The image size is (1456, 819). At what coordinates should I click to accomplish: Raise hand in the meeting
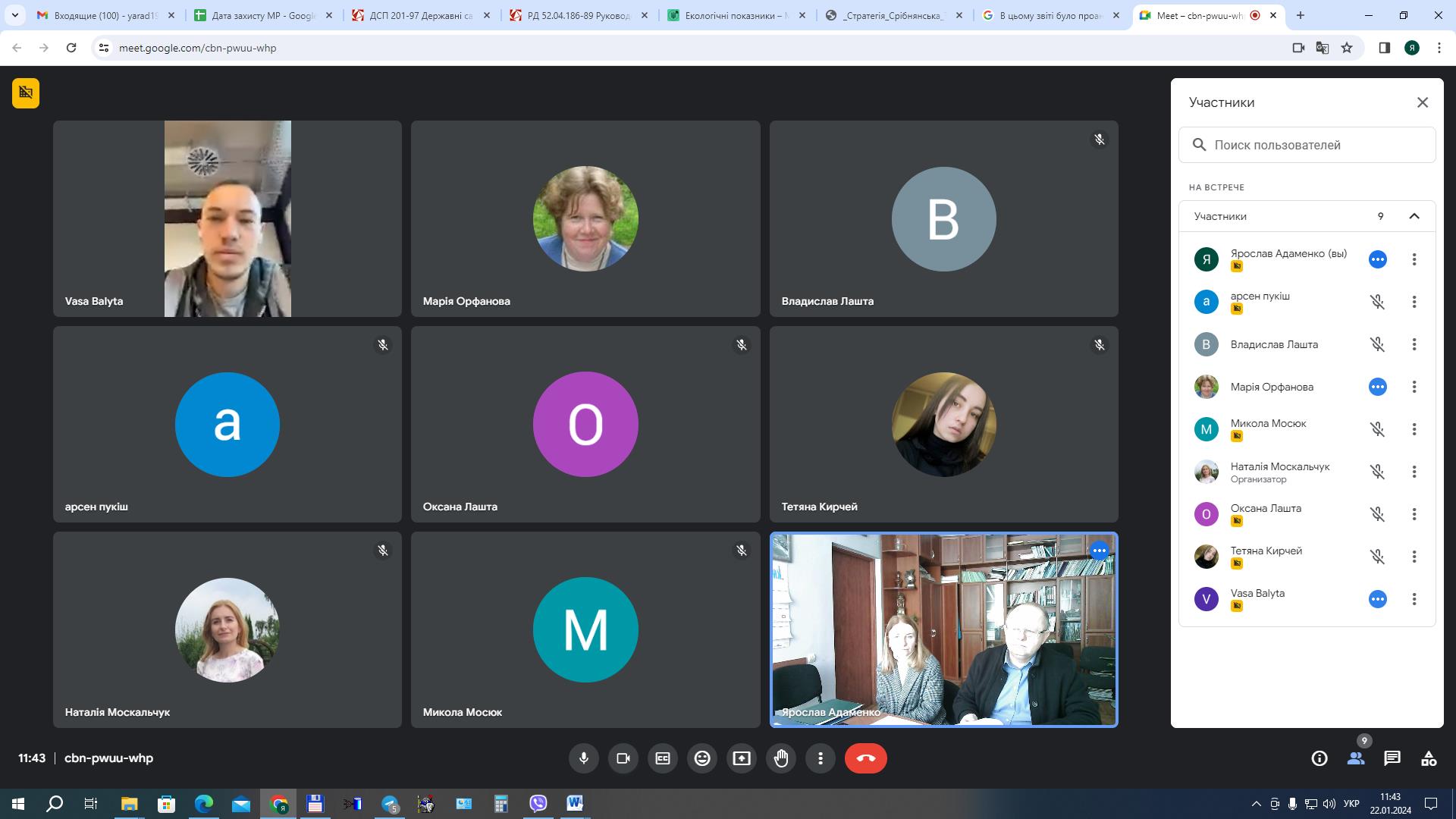[x=781, y=758]
